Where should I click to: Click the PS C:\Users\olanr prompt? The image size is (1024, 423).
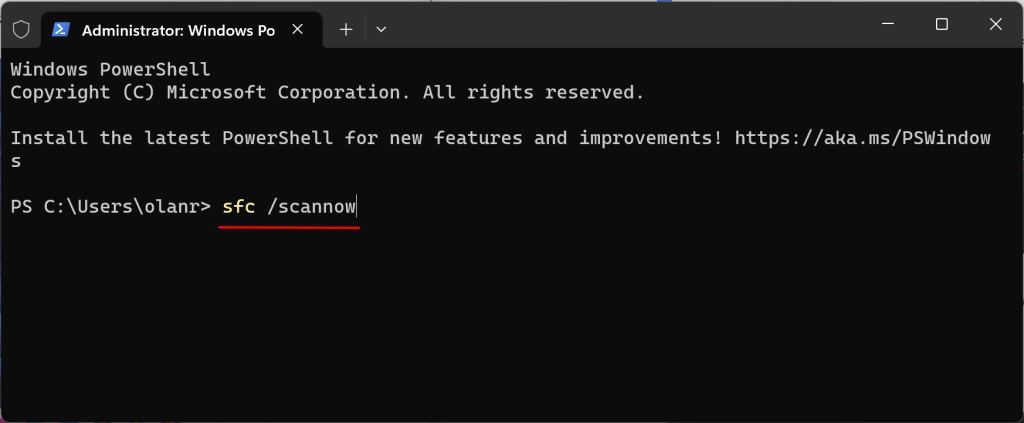click(x=110, y=207)
